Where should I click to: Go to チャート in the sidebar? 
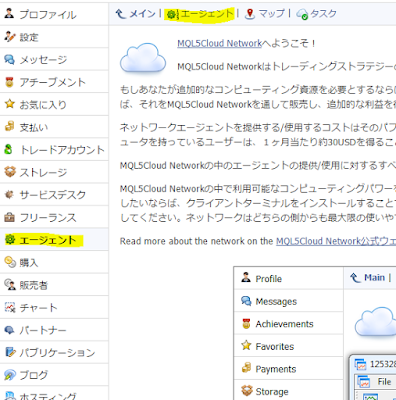(54, 307)
